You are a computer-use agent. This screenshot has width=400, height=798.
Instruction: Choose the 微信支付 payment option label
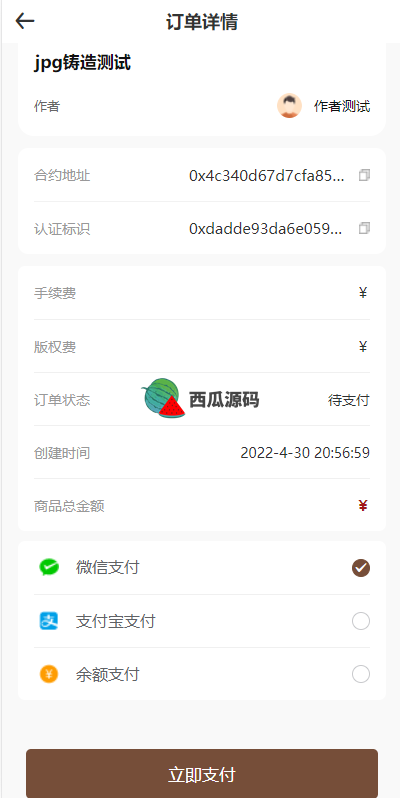pos(107,567)
